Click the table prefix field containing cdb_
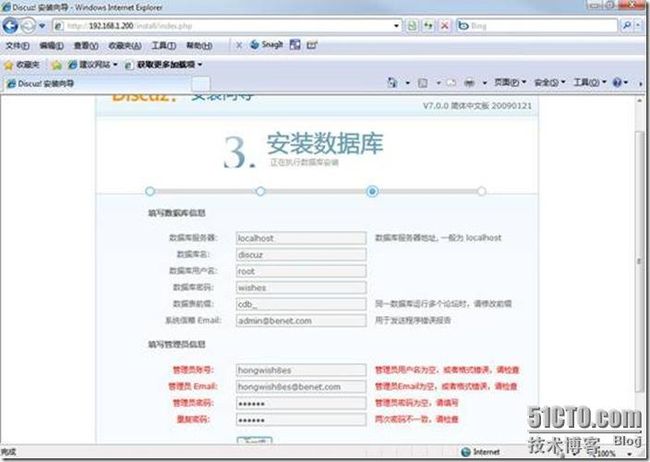Viewport: 650px width, 462px height. point(301,304)
